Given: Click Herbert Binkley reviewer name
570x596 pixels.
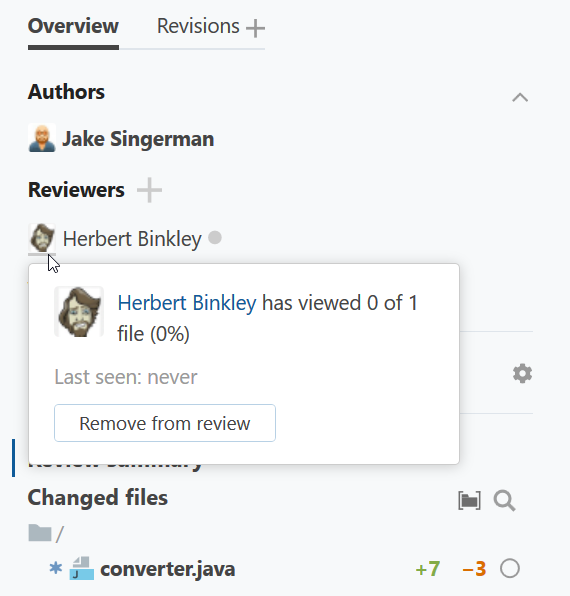Looking at the screenshot, I should click(x=132, y=239).
